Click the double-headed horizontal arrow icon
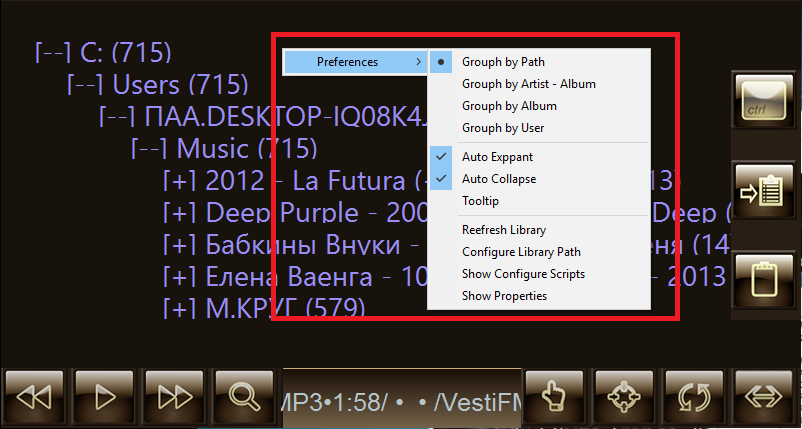This screenshot has height=429, width=802. [765, 397]
